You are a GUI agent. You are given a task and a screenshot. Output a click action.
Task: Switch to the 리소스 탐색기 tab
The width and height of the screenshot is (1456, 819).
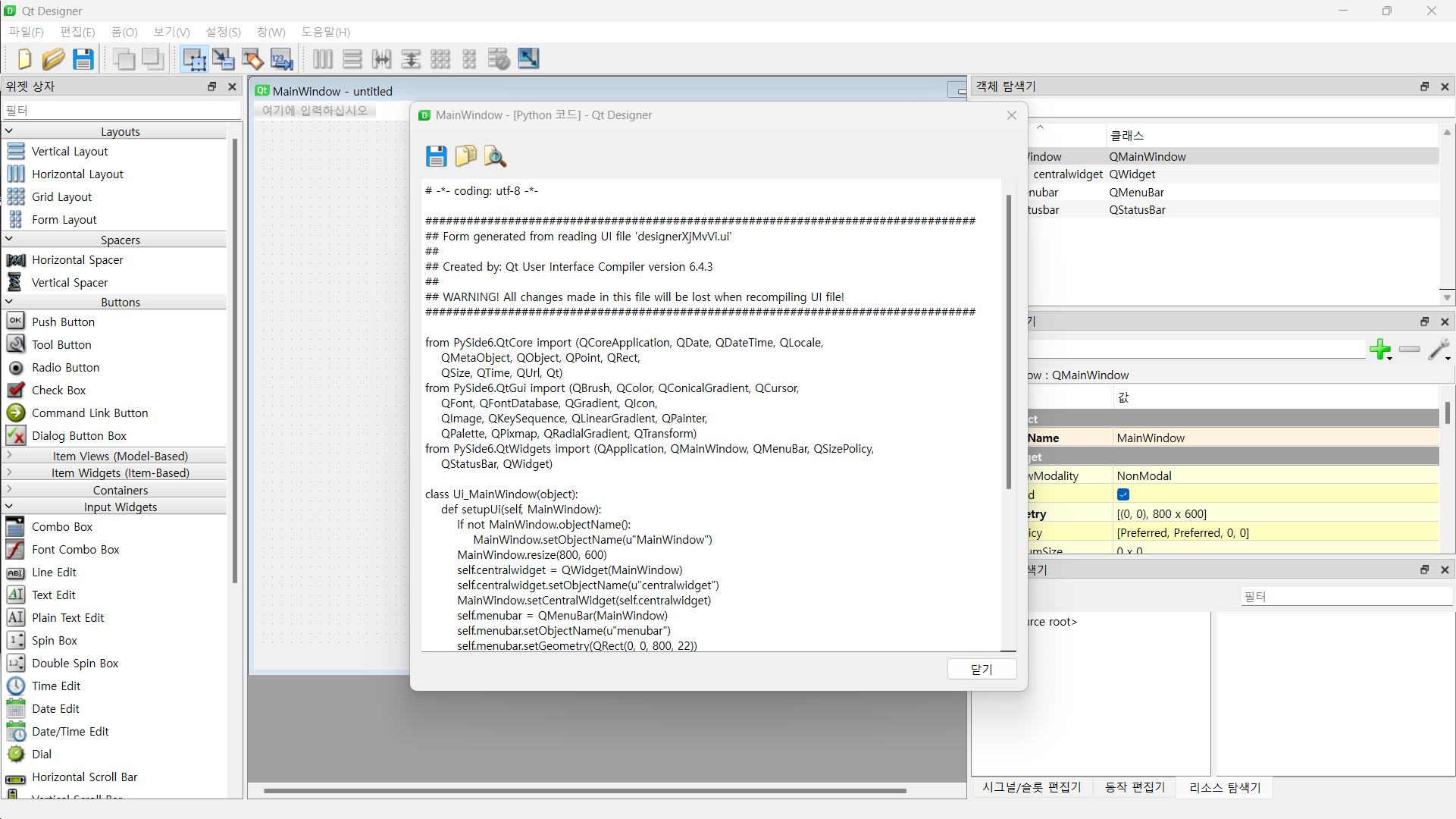(x=1224, y=787)
